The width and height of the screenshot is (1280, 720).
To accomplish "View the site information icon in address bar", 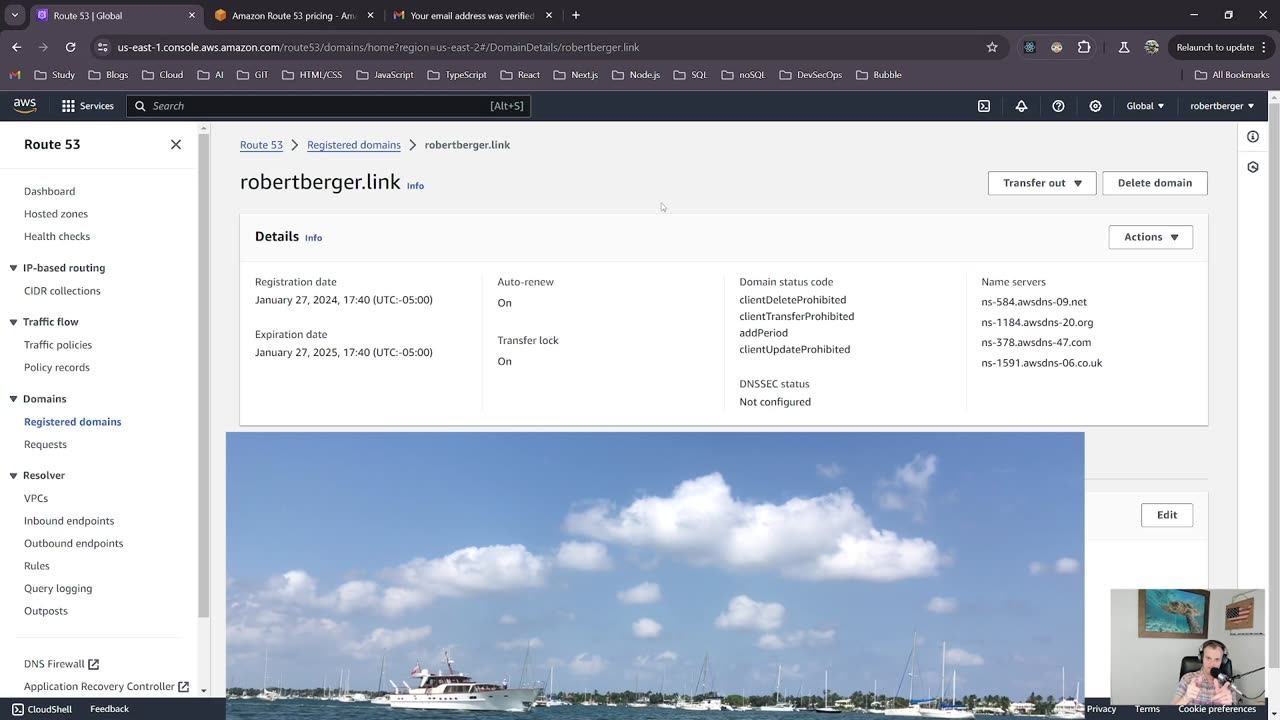I will point(102,47).
